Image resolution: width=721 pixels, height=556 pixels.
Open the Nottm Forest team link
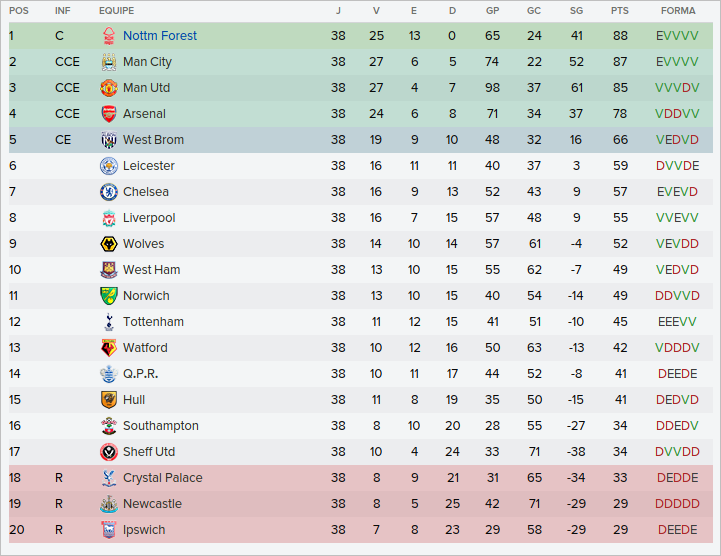click(159, 36)
